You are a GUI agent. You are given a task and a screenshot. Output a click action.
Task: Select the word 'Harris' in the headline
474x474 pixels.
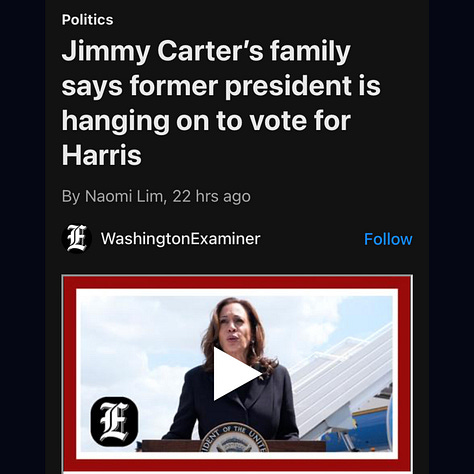tap(102, 155)
